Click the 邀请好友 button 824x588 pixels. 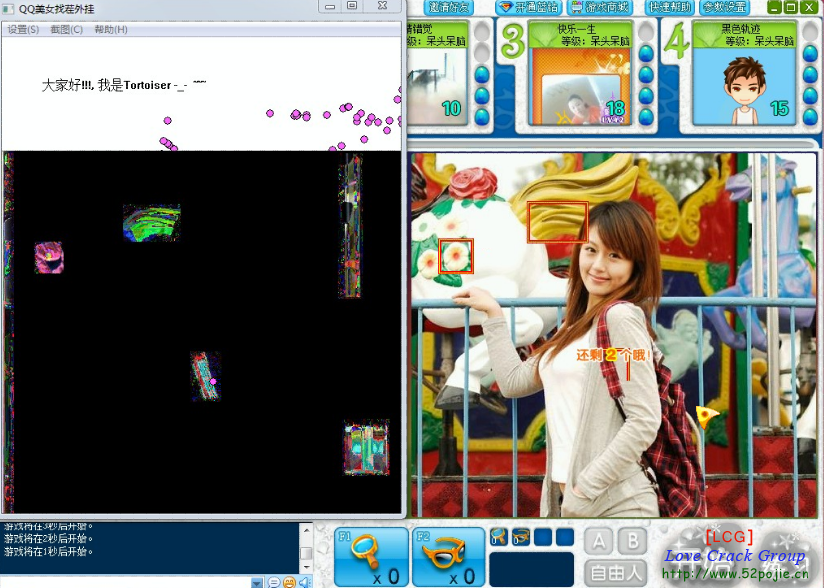[448, 7]
